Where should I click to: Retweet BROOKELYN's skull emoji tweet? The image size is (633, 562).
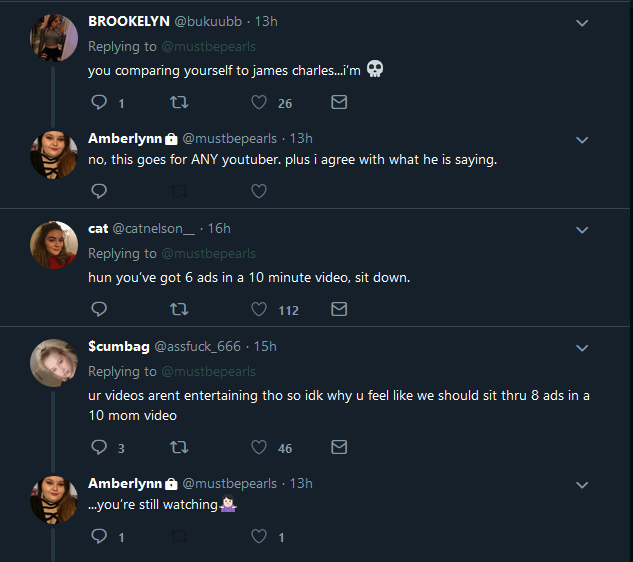179,102
